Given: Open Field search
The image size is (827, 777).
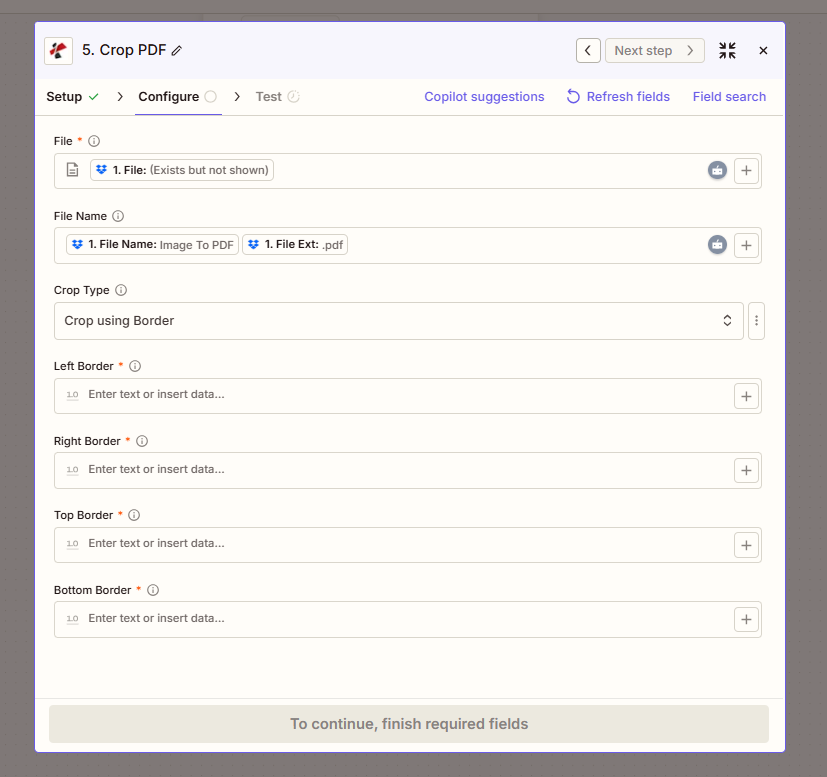Looking at the screenshot, I should point(729,97).
